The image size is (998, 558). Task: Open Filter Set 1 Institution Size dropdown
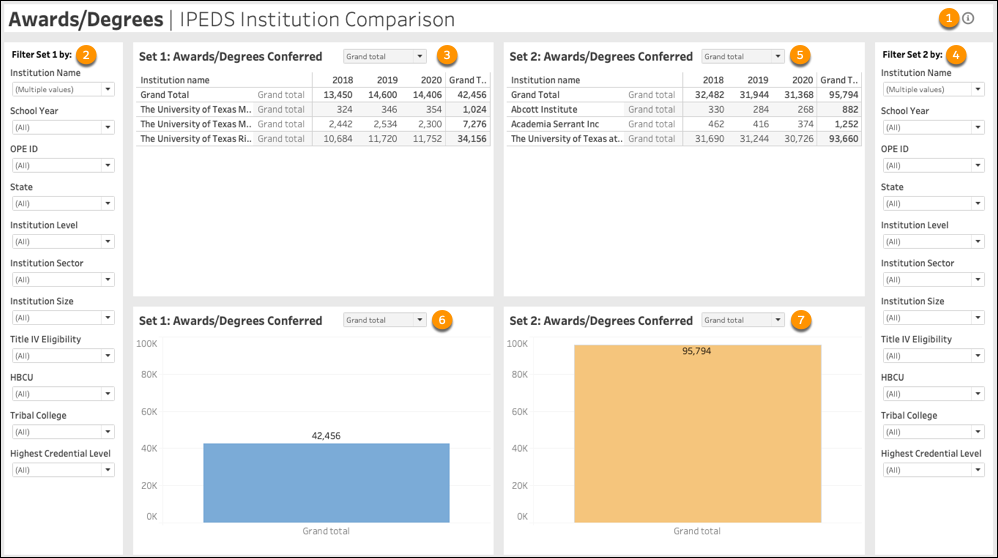(63, 317)
